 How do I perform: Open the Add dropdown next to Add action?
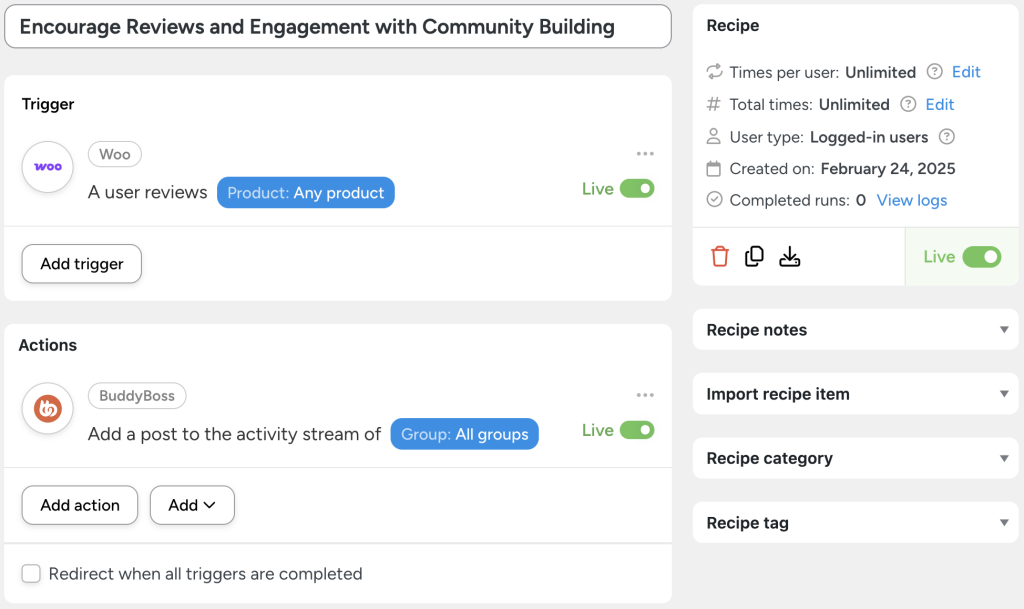coord(191,505)
